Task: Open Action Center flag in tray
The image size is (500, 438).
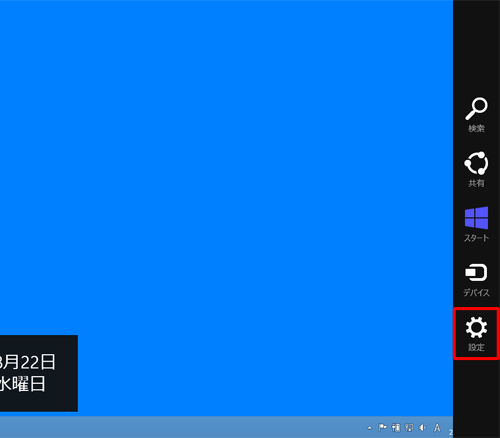Action: click(382, 427)
